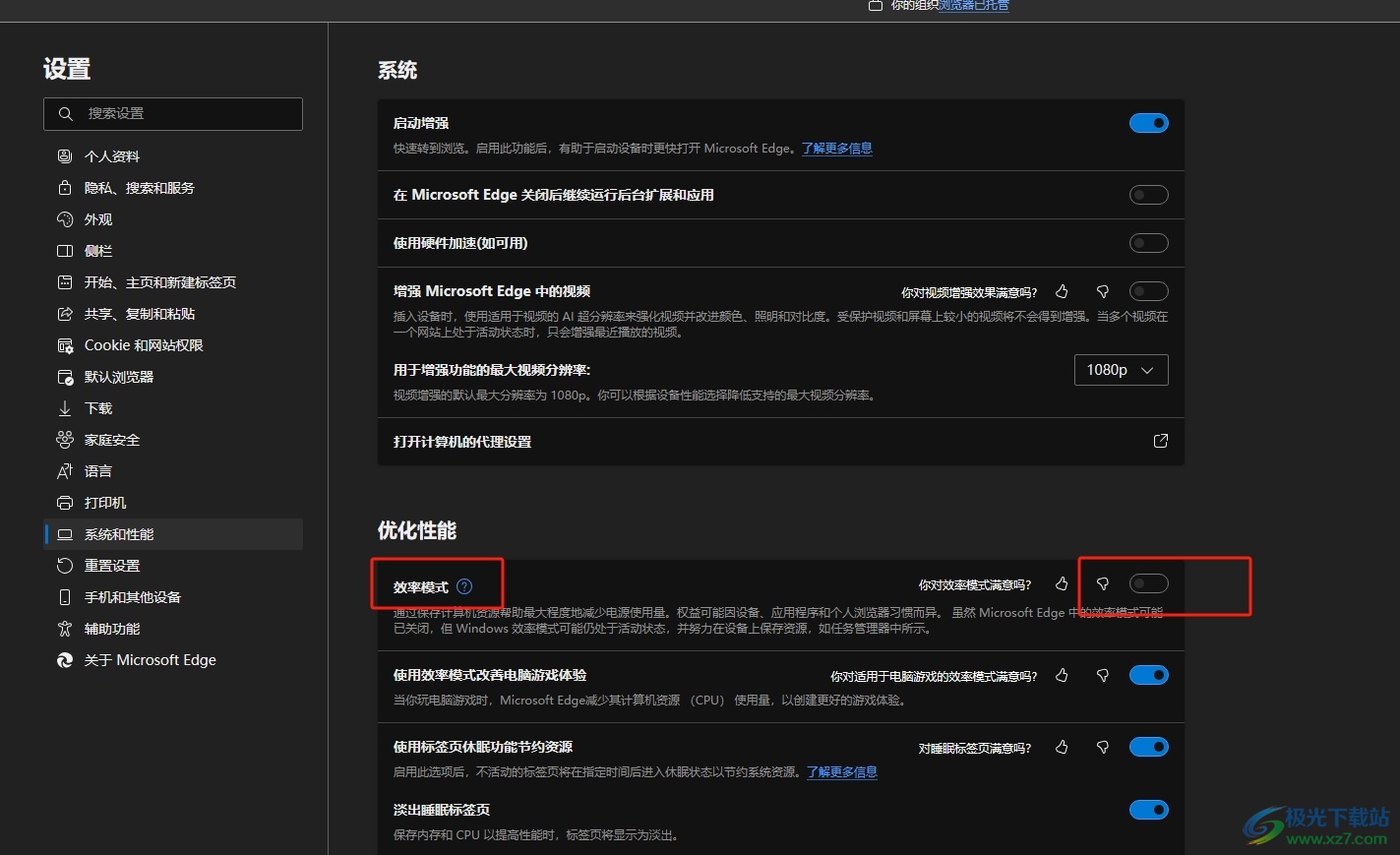
Task: Click the help question mark next to 效率模式
Action: [x=464, y=586]
